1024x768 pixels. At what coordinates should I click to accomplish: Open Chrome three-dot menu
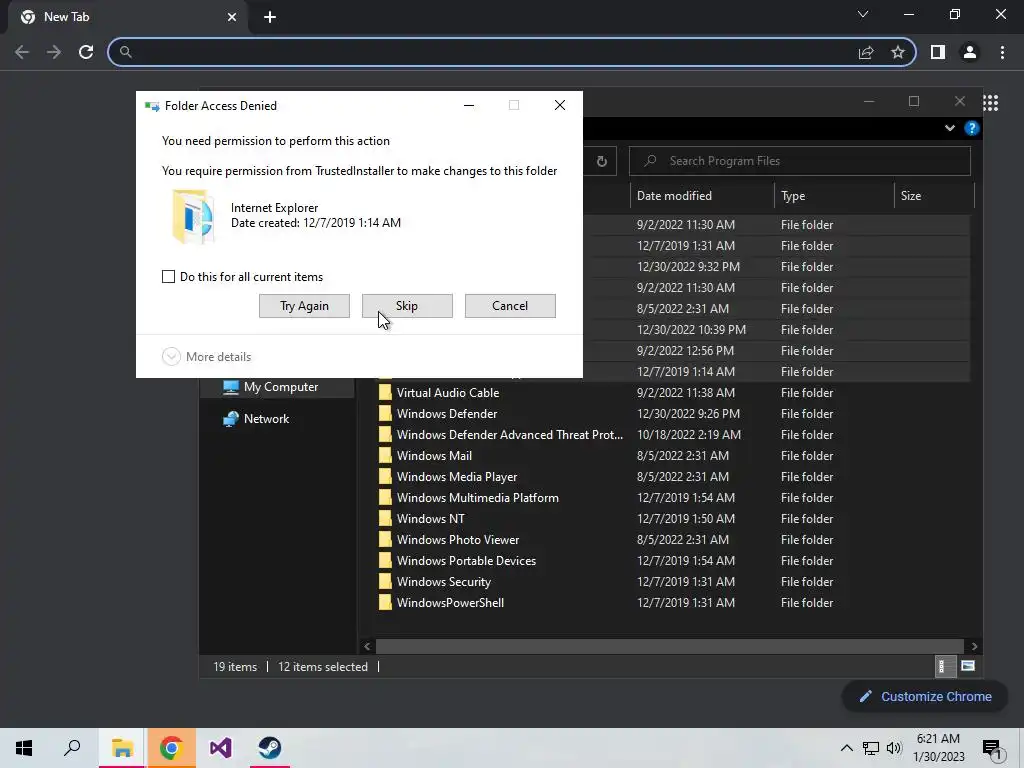coord(1002,52)
